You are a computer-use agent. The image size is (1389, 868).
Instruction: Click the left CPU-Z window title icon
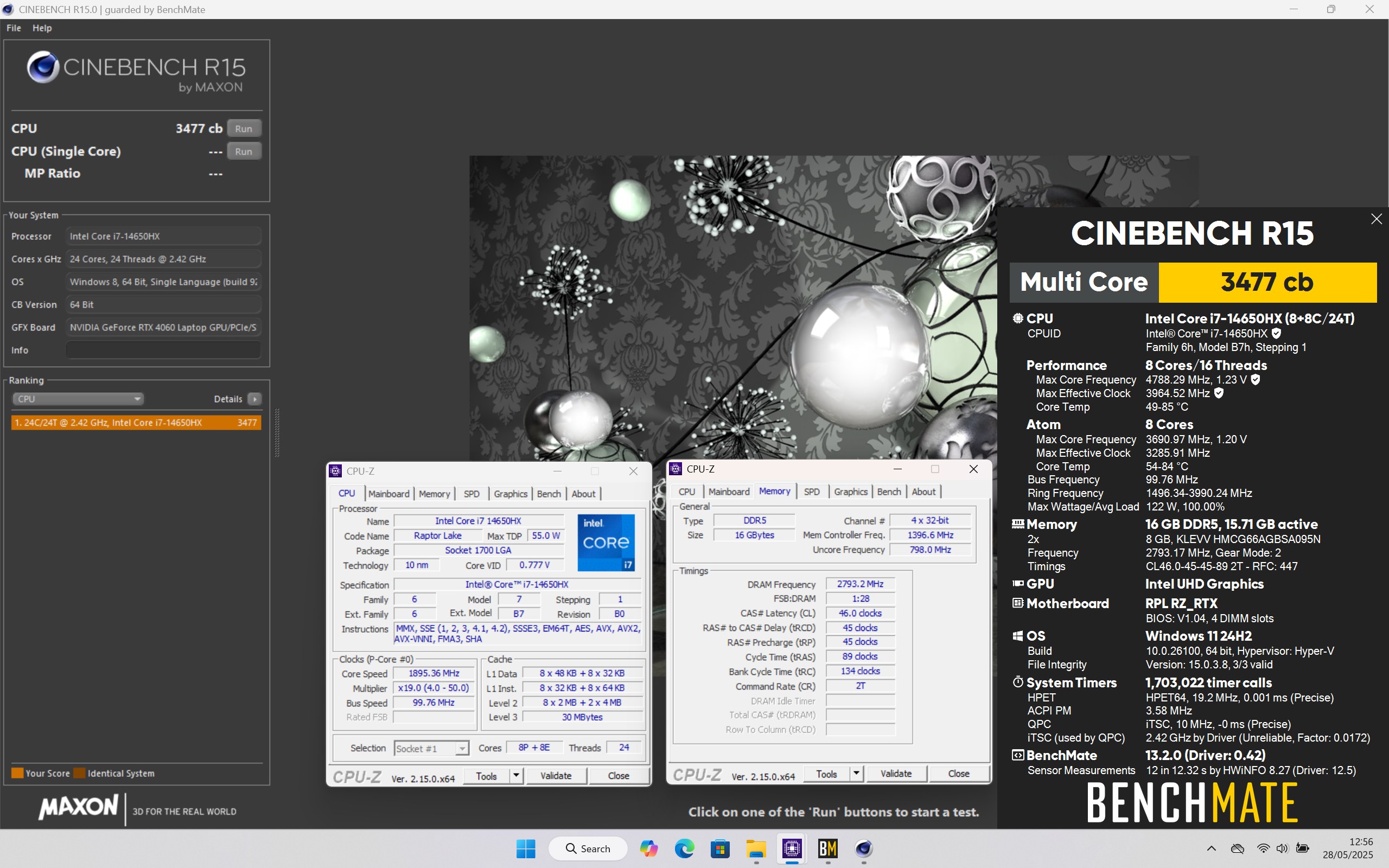[x=335, y=471]
